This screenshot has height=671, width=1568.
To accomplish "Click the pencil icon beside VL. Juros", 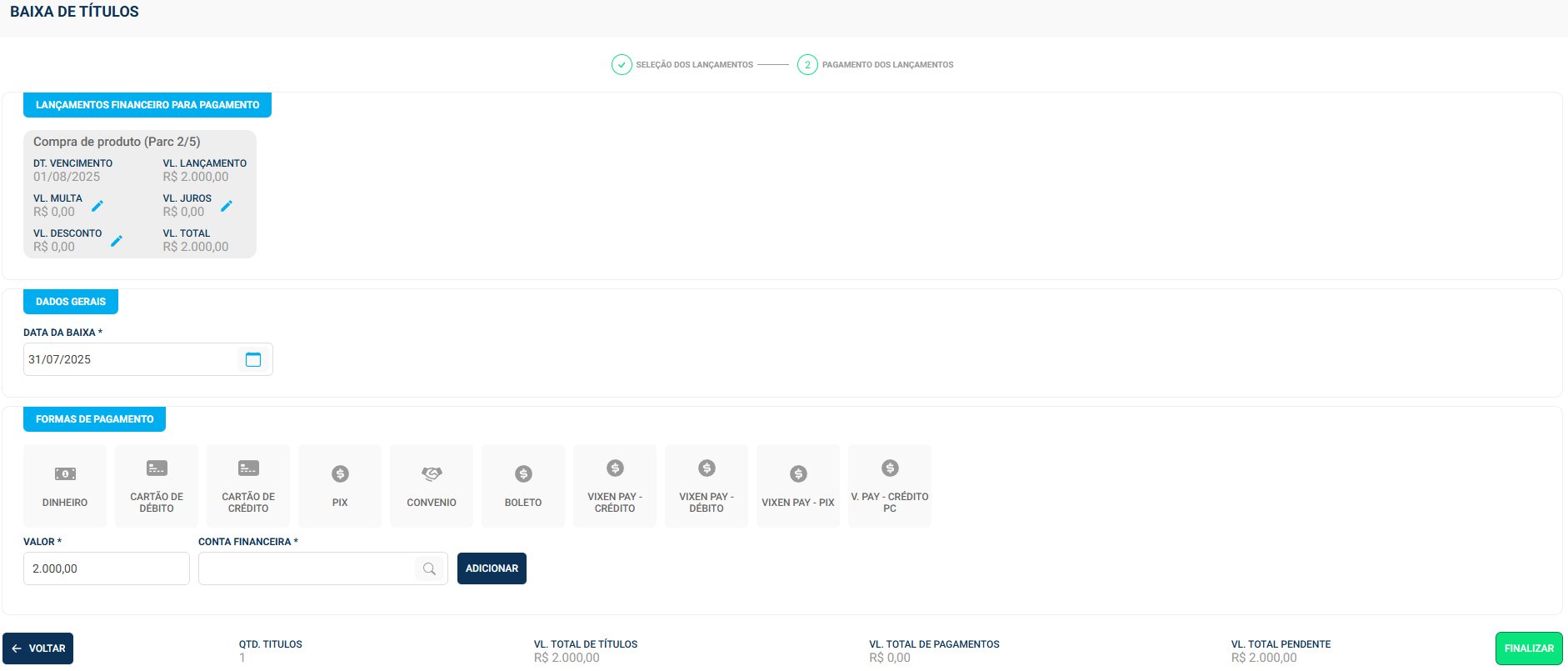I will pyautogui.click(x=227, y=206).
